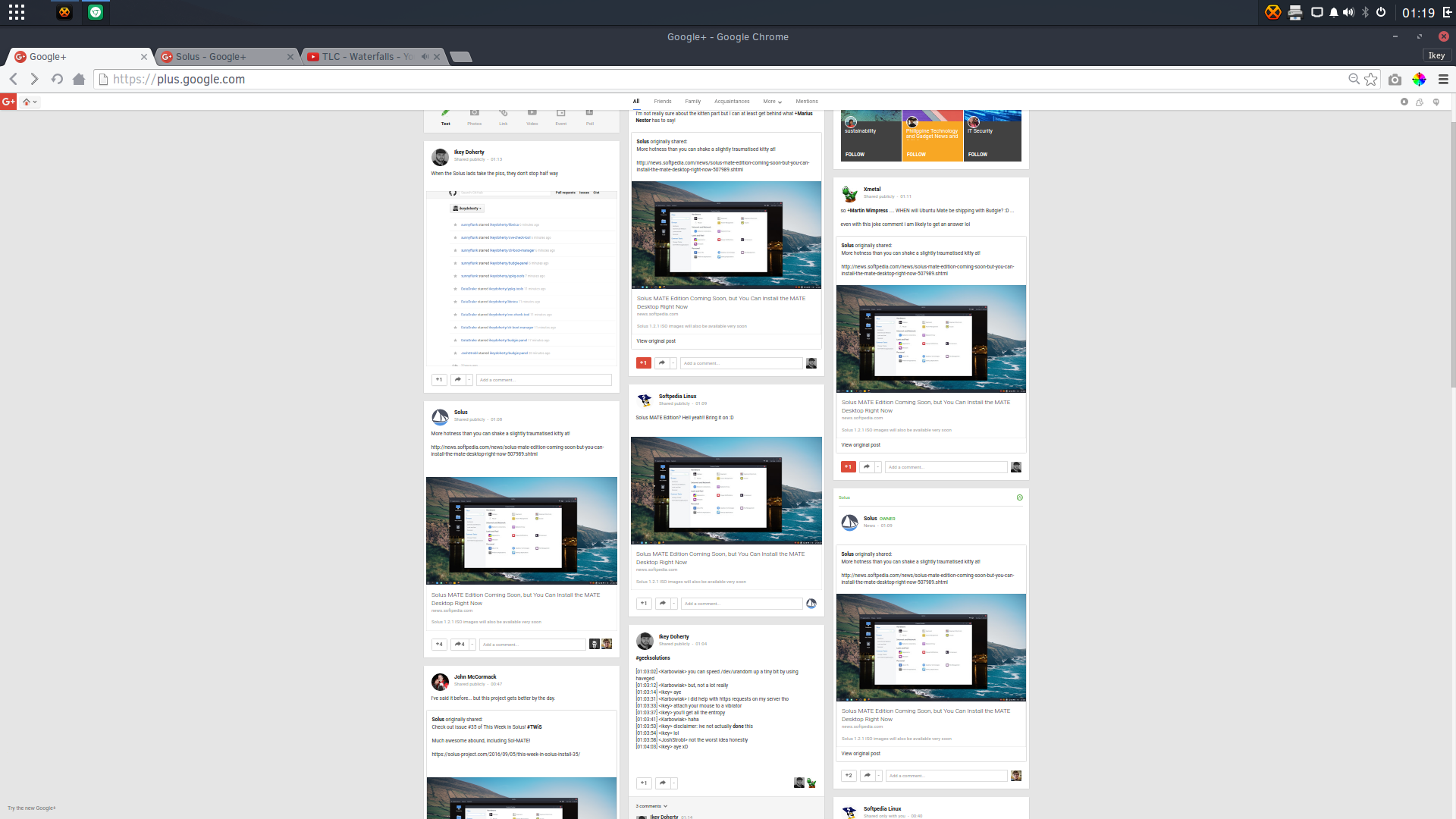This screenshot has width=1456, height=819.
Task: Select the Mentions stream filter
Action: [x=807, y=102]
